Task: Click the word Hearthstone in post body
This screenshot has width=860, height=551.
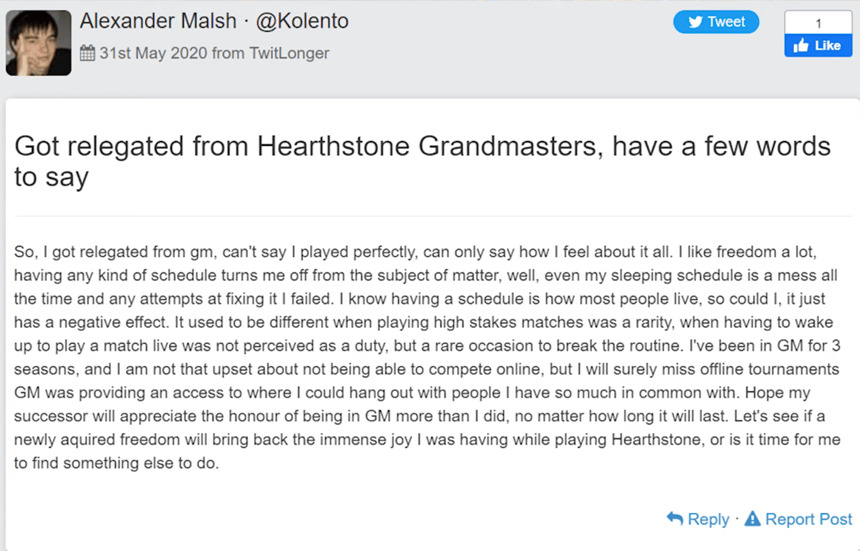Action: [x=656, y=439]
